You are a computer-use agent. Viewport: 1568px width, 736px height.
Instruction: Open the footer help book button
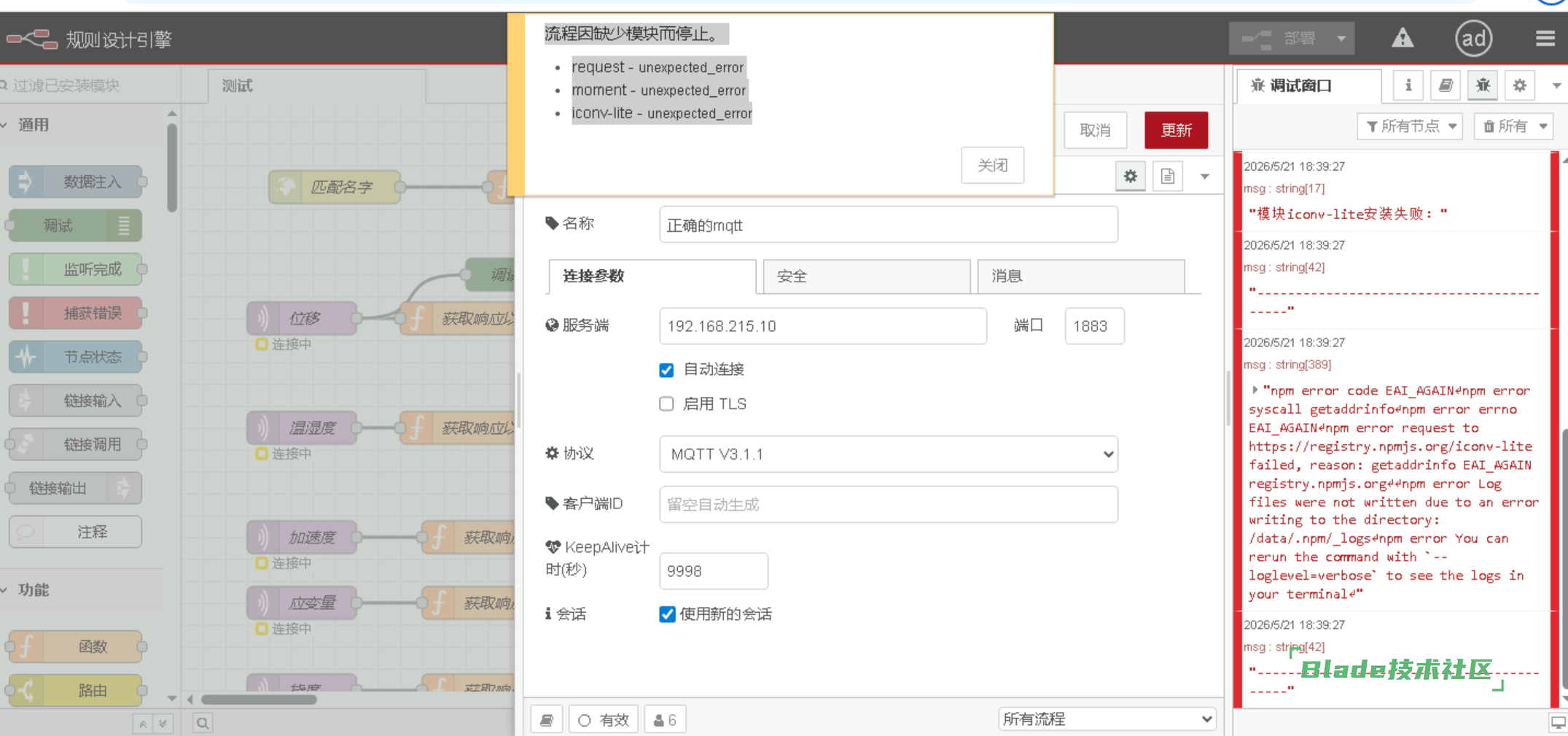[x=547, y=720]
